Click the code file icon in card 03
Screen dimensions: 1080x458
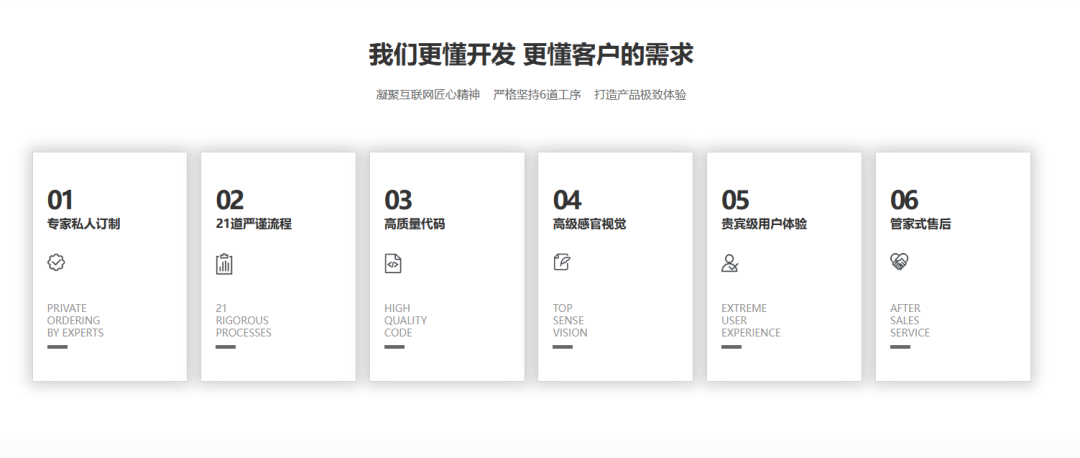click(393, 263)
